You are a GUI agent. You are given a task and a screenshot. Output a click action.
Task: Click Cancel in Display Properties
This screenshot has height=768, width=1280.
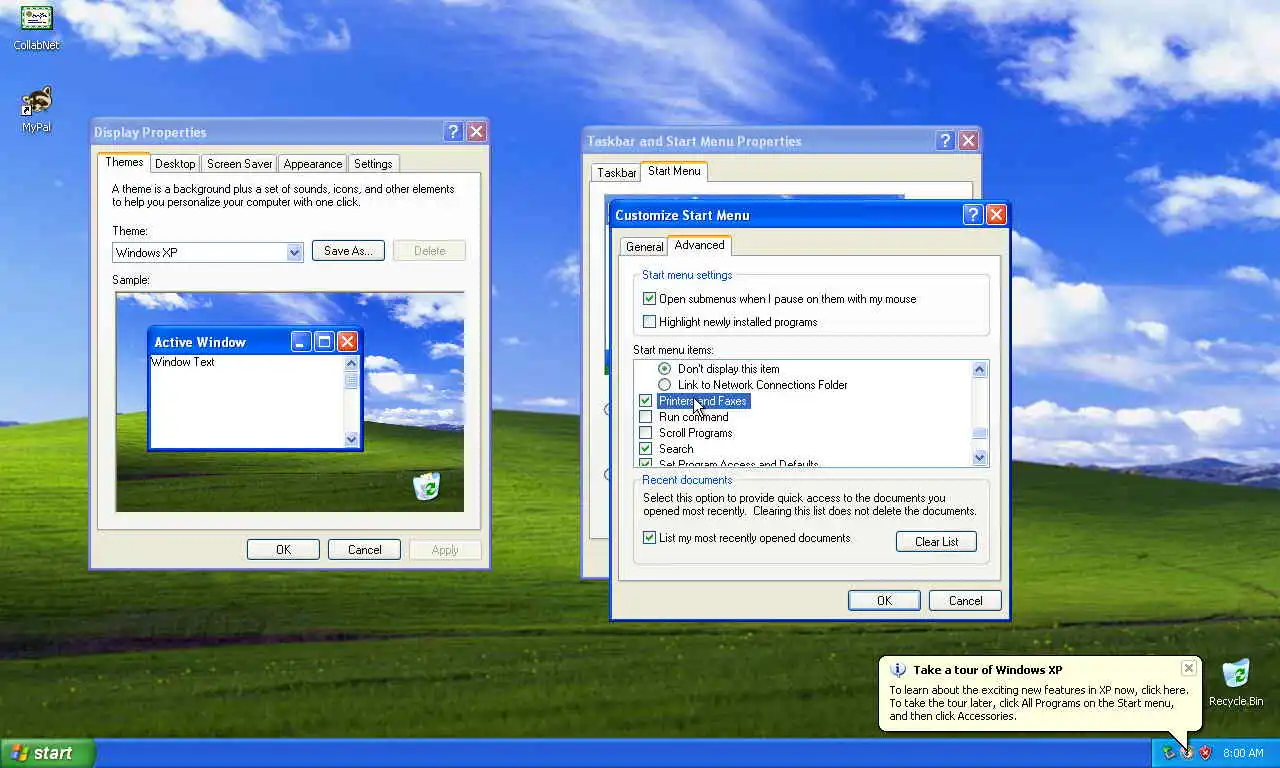(x=364, y=550)
